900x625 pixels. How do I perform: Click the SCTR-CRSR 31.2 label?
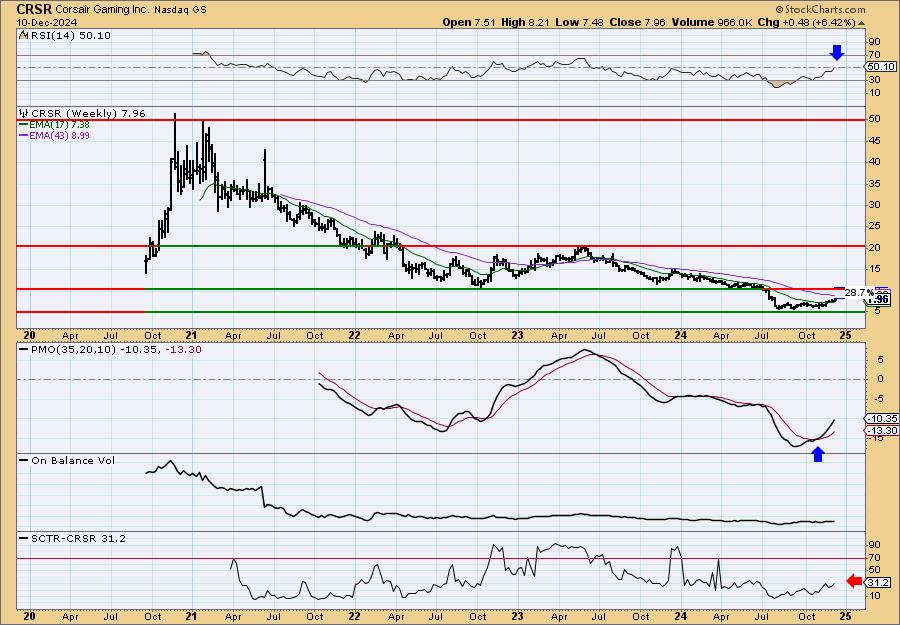coord(78,538)
